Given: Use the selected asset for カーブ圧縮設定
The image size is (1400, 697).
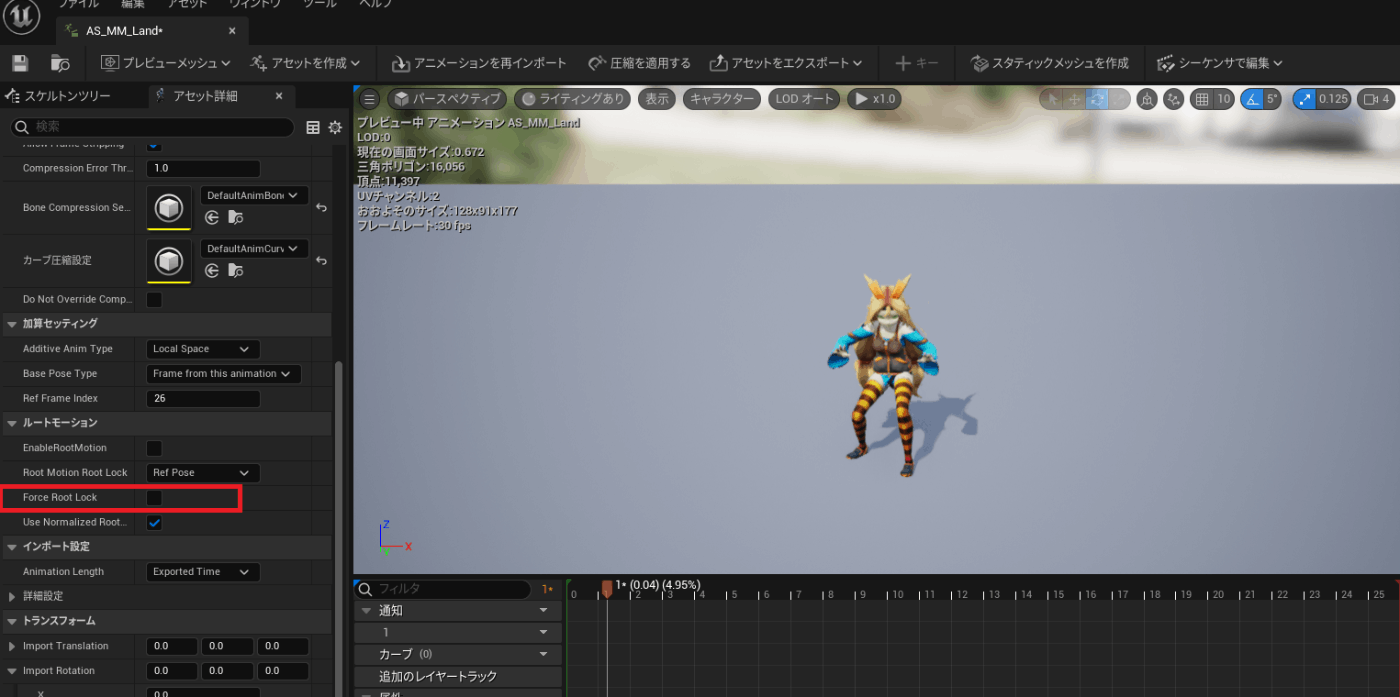Looking at the screenshot, I should 212,270.
